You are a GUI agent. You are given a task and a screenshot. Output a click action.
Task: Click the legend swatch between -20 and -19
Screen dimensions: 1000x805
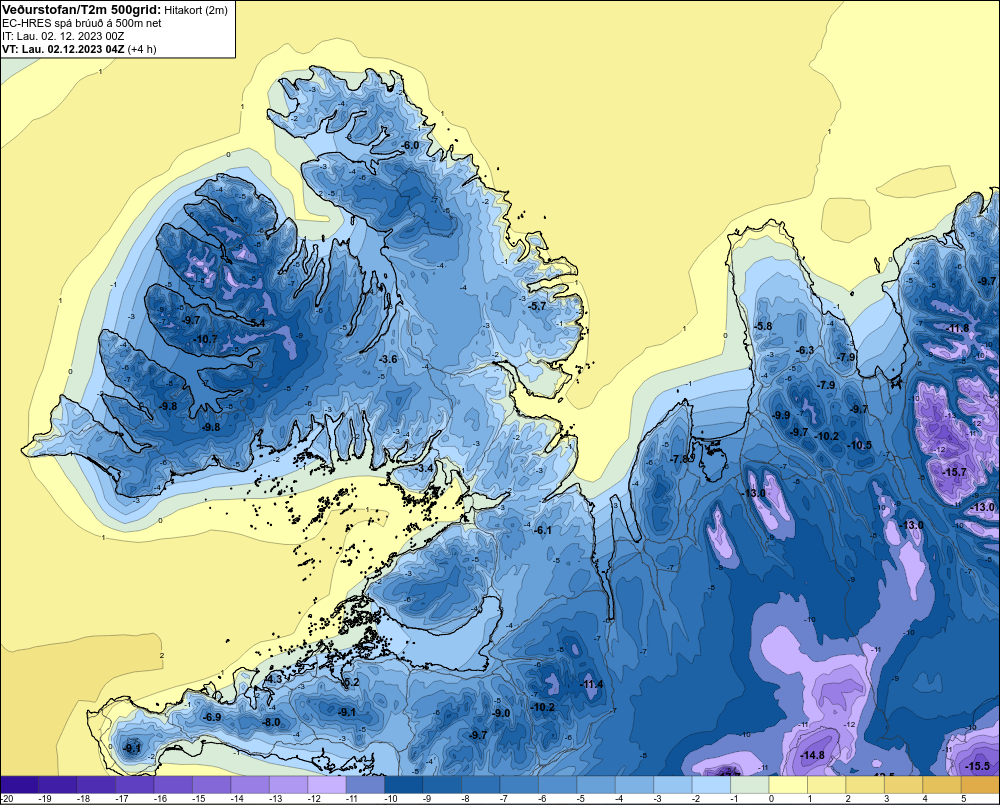point(19,784)
